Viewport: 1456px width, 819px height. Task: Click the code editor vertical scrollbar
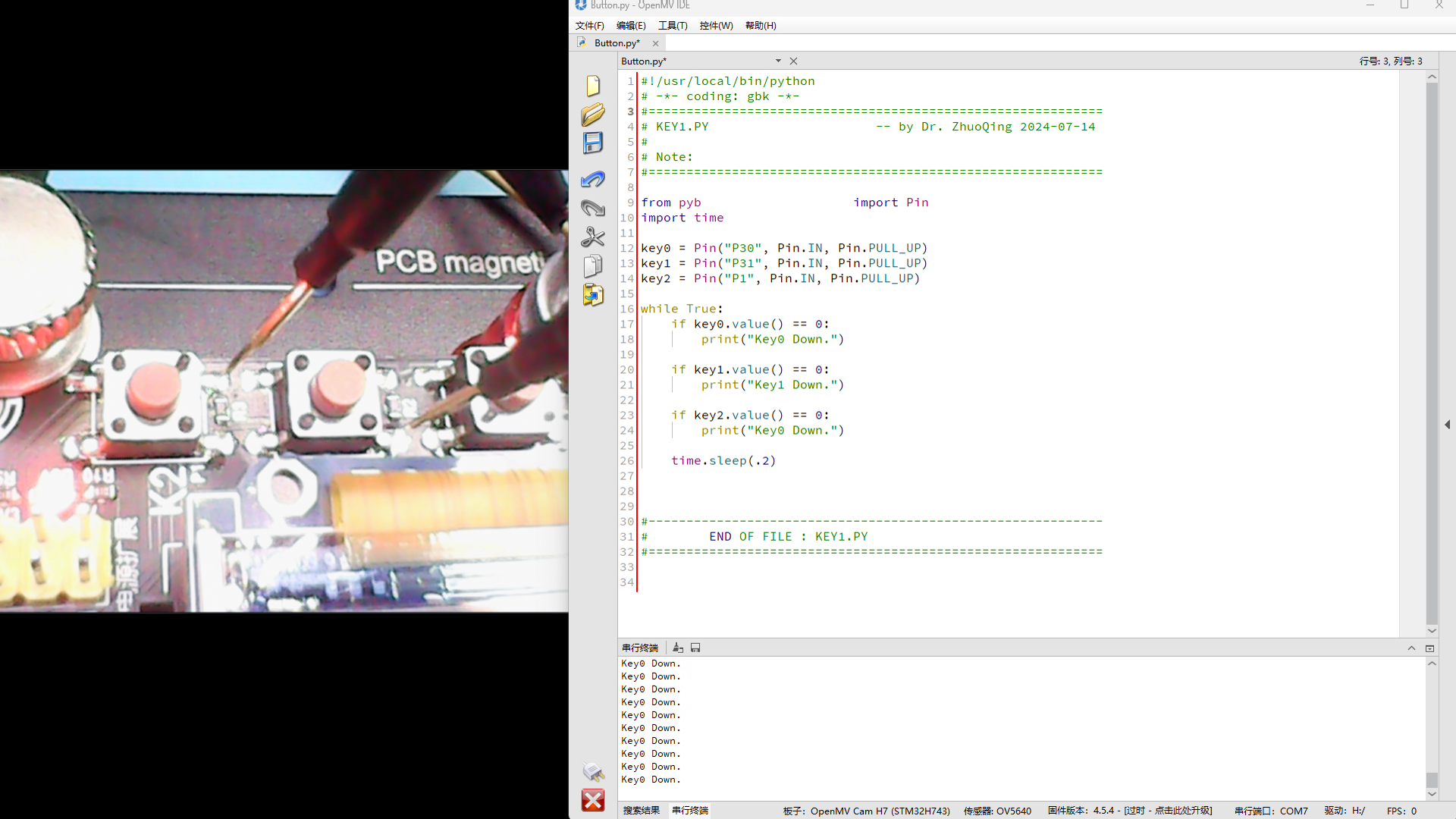(x=1432, y=353)
